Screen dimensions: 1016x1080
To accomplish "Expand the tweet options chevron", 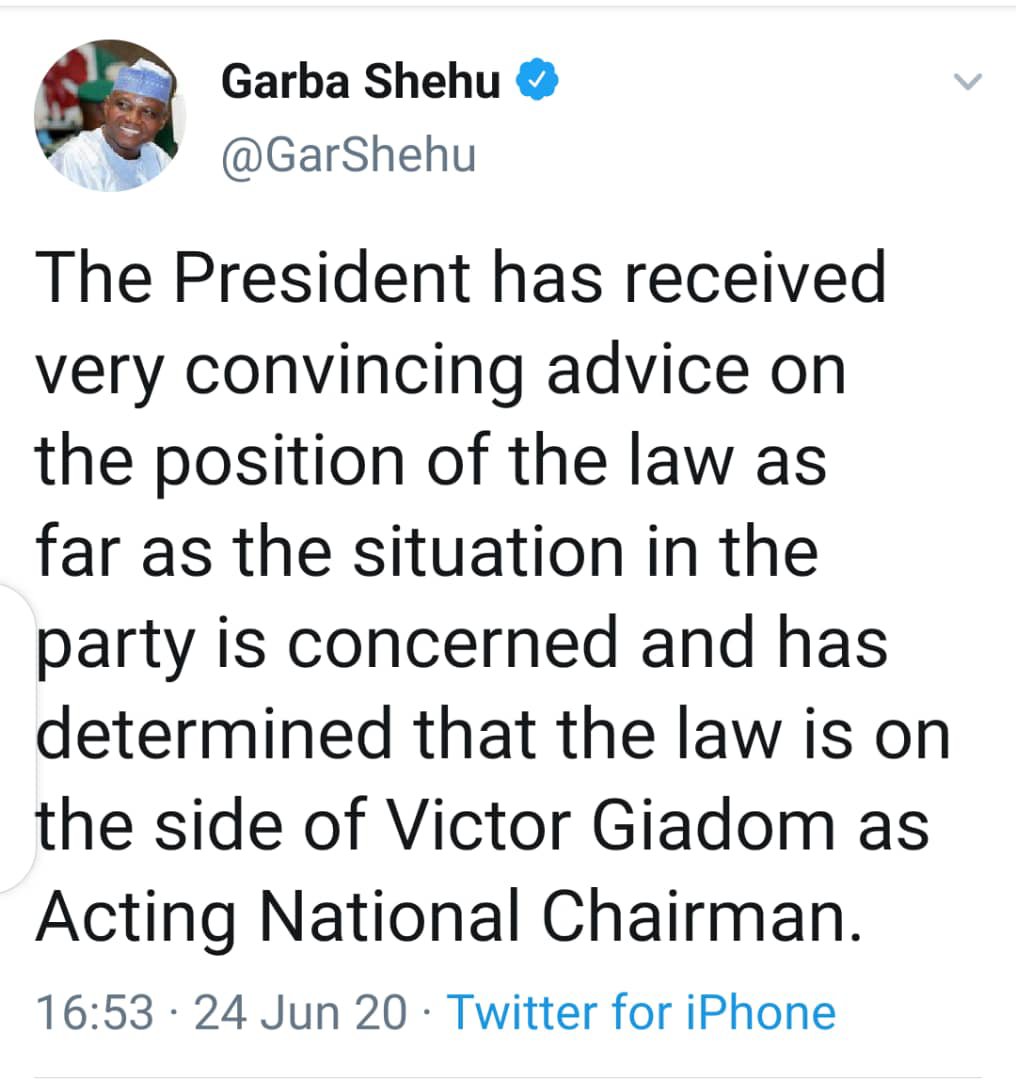I will pyautogui.click(x=969, y=82).
